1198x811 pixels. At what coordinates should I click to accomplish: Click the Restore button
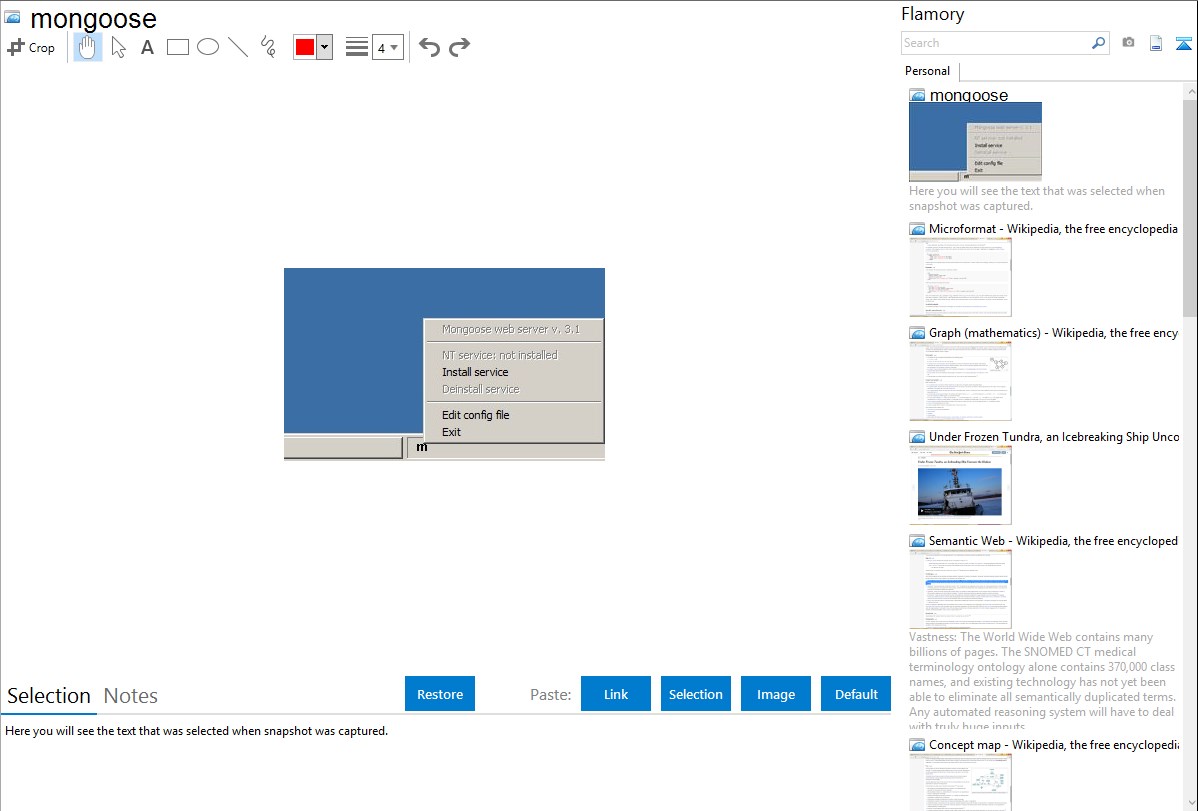click(440, 694)
